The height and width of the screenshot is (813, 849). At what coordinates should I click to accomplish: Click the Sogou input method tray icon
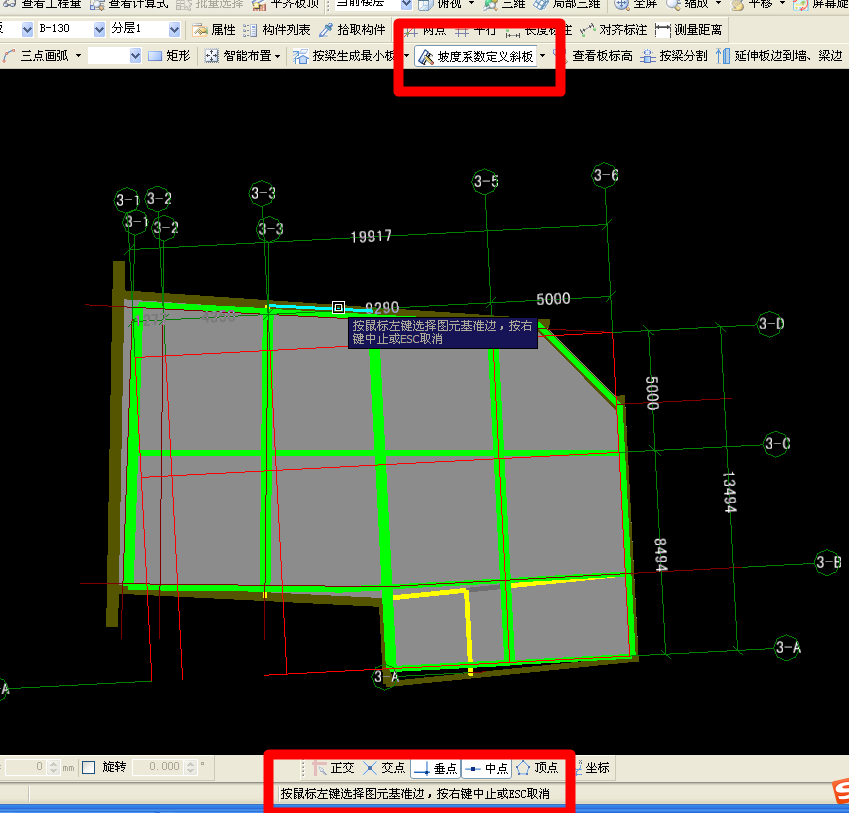[841, 792]
